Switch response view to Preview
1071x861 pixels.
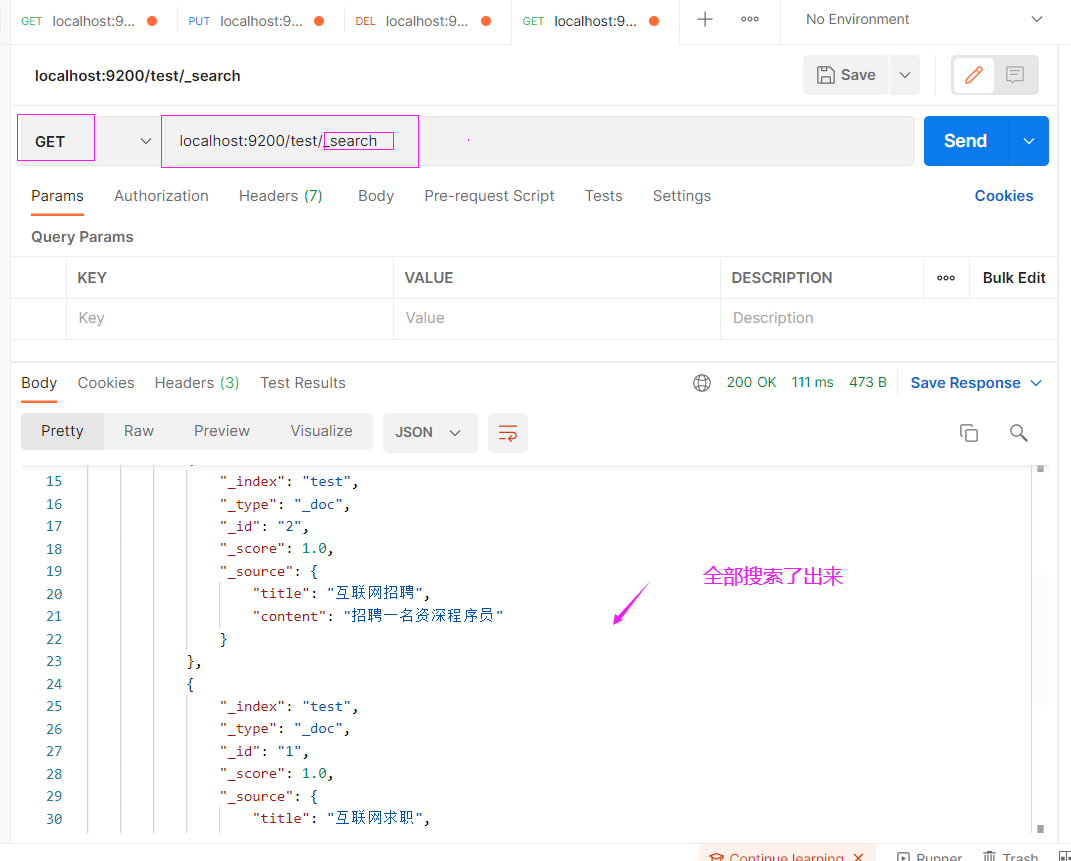[222, 431]
